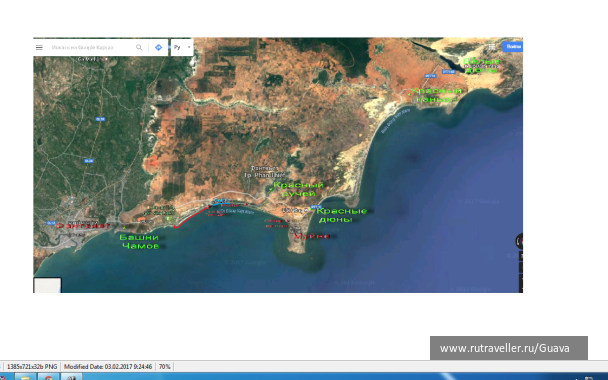Click the blue Войти sign-in button
This screenshot has height=380, width=608.
click(x=513, y=47)
